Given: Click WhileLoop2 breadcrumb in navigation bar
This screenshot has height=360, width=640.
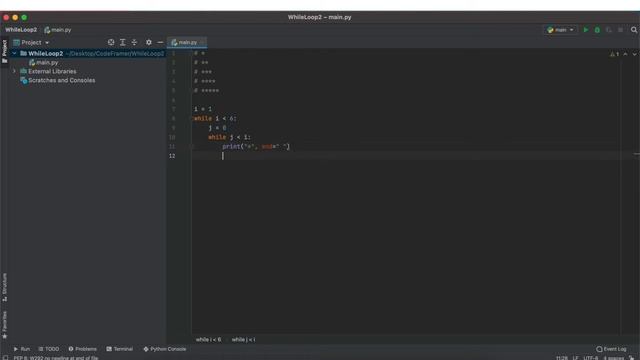Looking at the screenshot, I should [x=21, y=30].
